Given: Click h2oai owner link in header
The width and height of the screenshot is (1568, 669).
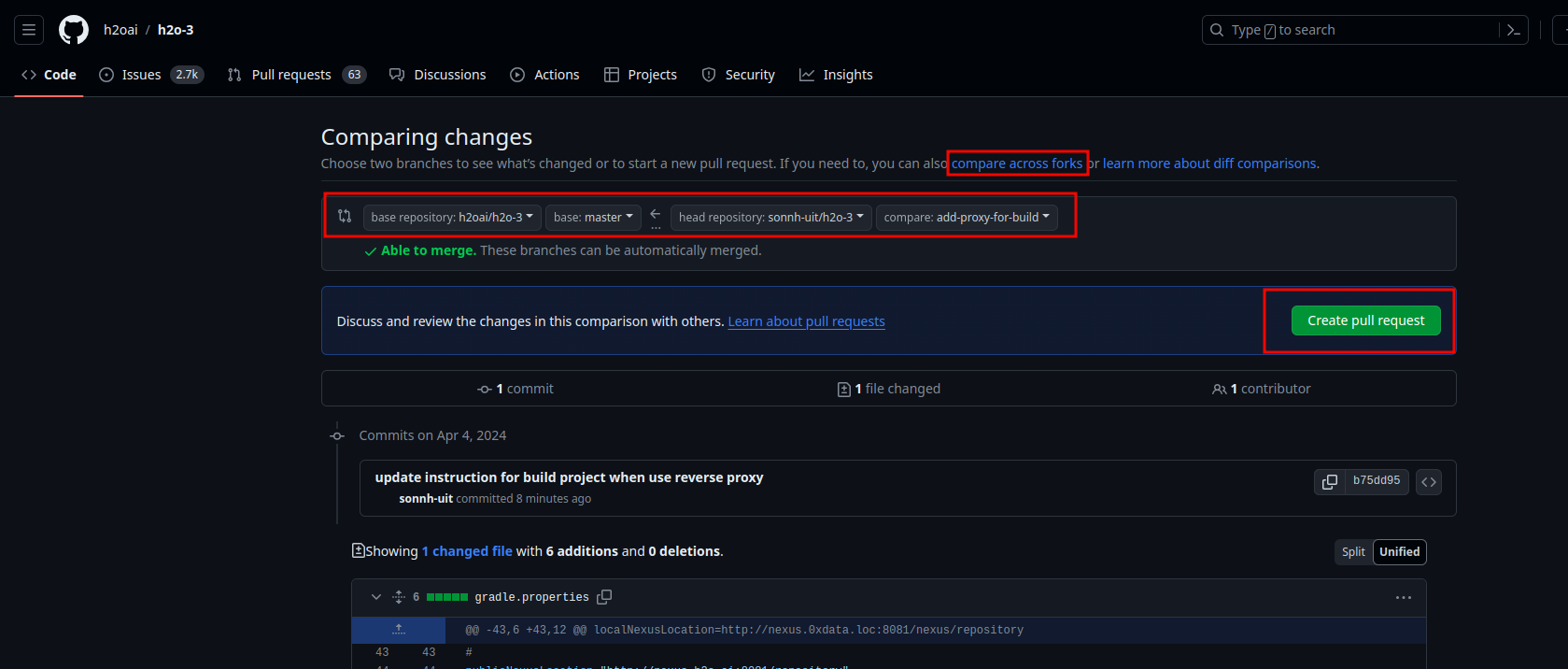Looking at the screenshot, I should pyautogui.click(x=120, y=30).
